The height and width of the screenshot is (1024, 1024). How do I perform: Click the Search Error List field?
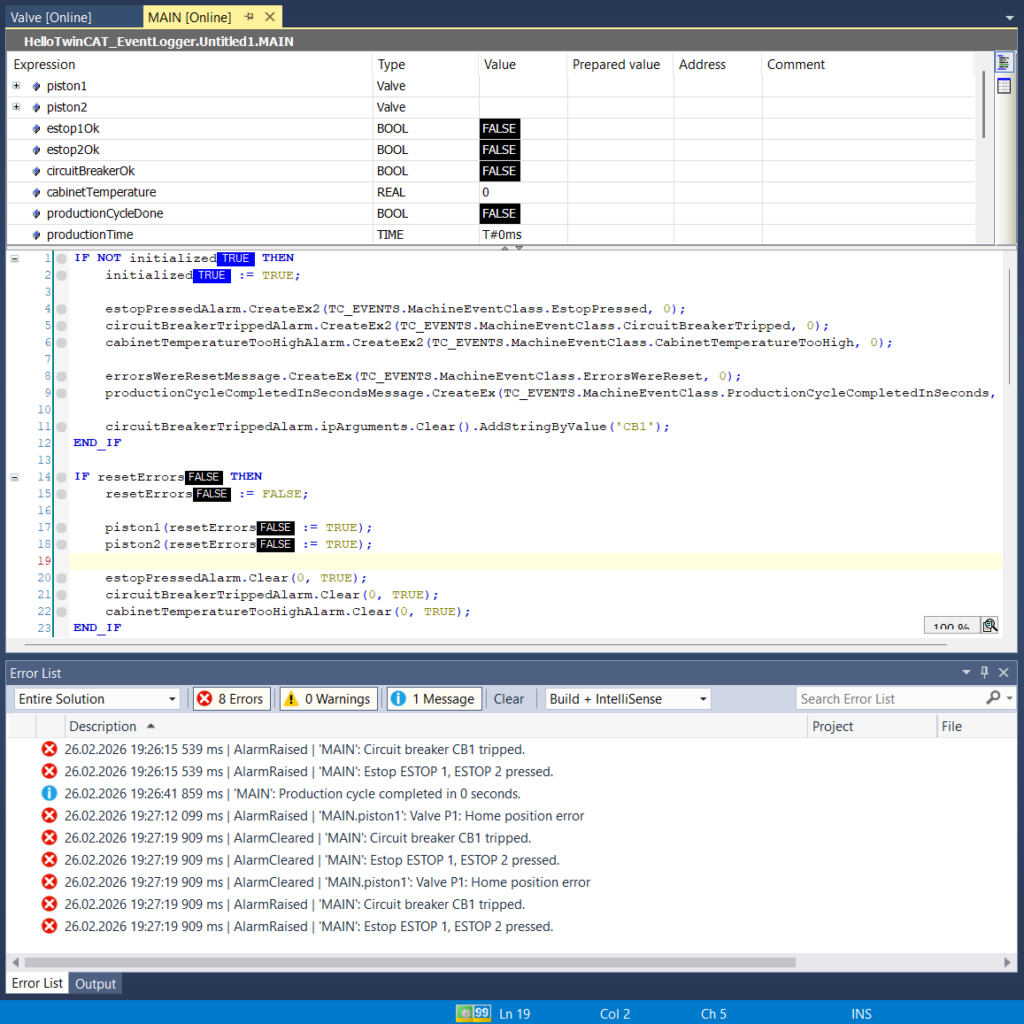point(890,699)
